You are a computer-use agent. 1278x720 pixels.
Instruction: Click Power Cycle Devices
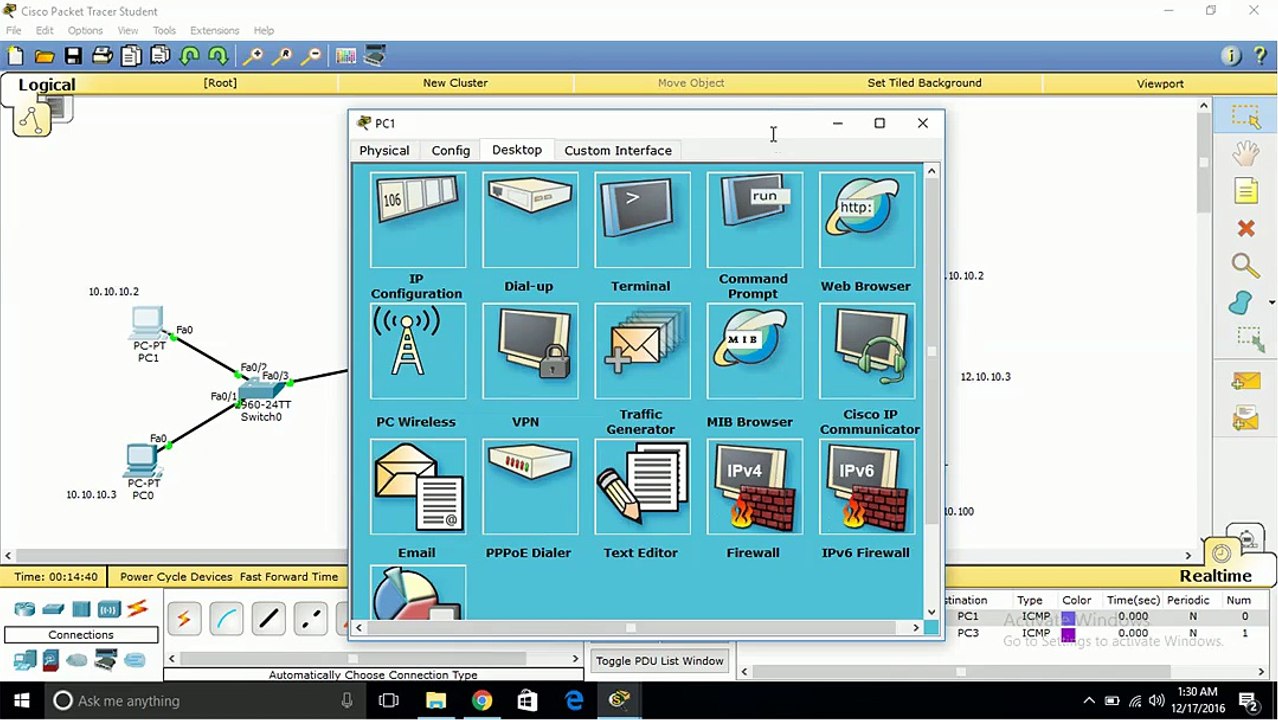[176, 577]
